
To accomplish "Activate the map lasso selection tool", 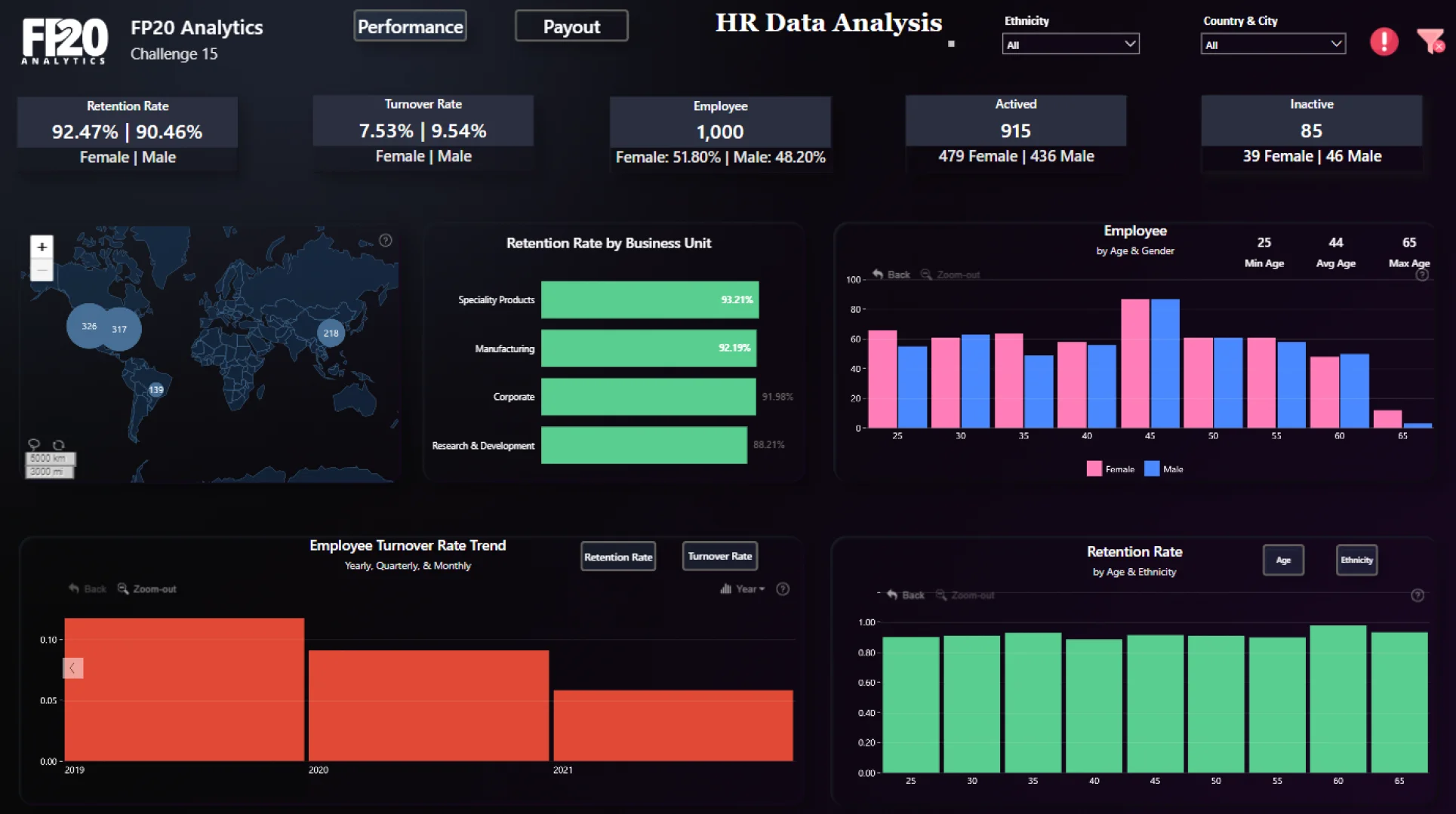I will coord(34,444).
